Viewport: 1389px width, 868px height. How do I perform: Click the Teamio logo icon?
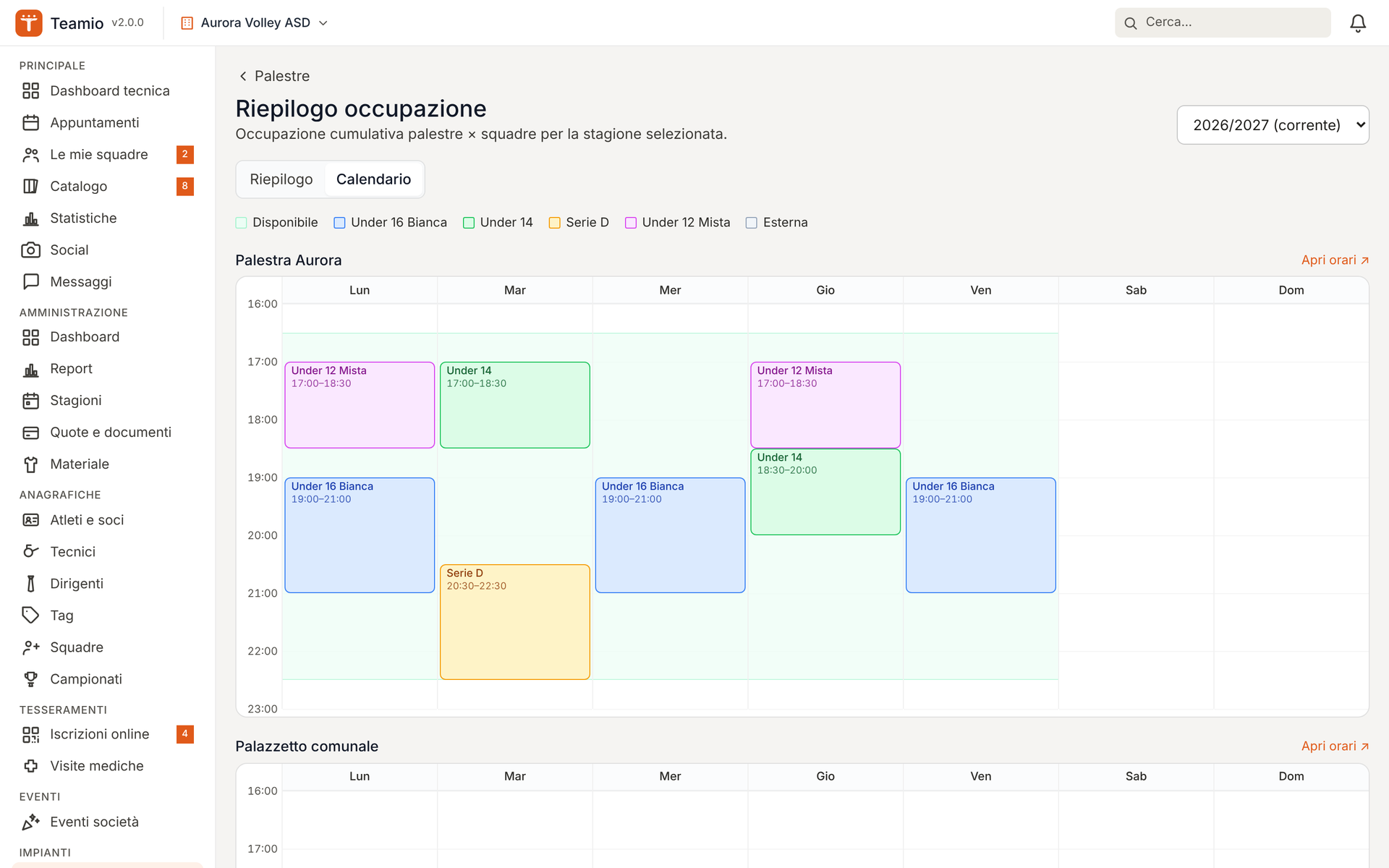click(x=29, y=23)
